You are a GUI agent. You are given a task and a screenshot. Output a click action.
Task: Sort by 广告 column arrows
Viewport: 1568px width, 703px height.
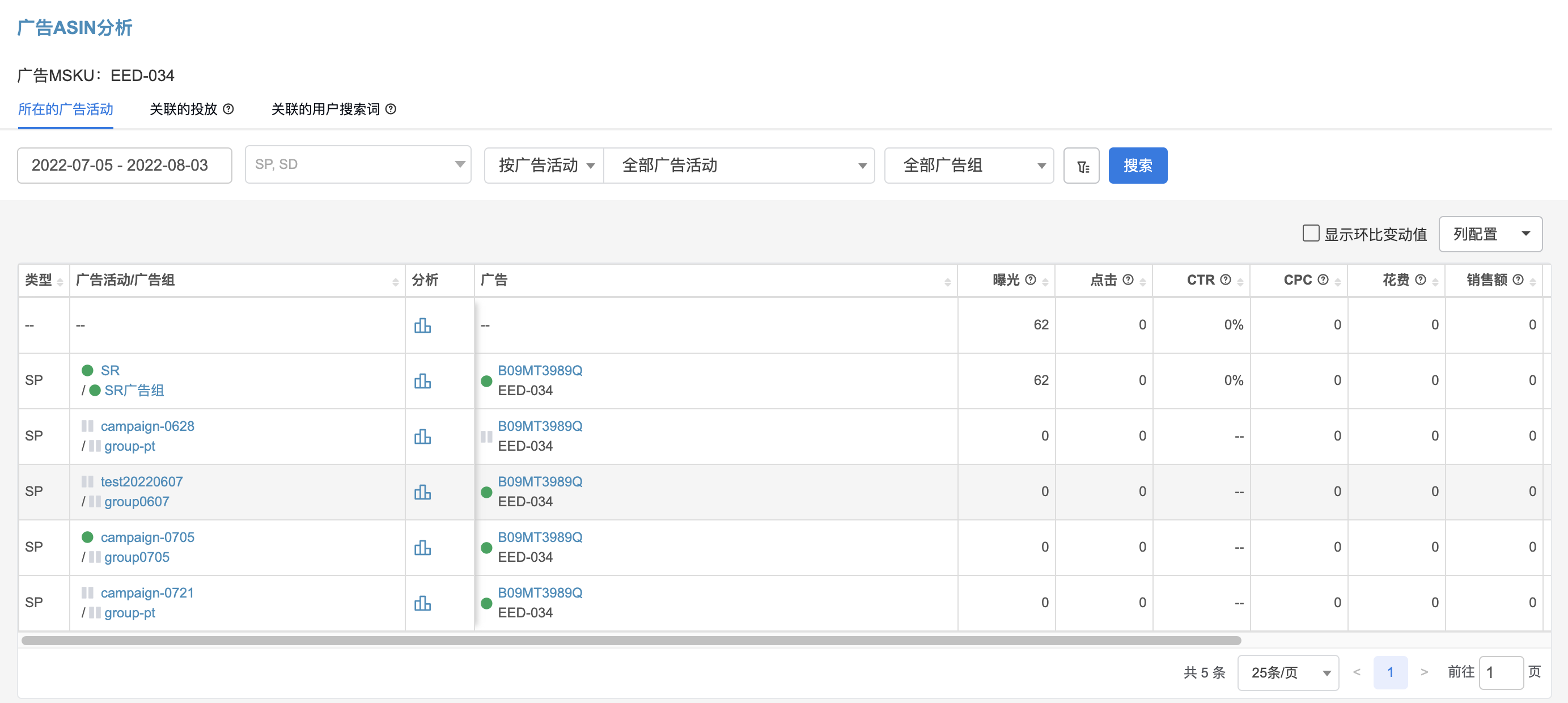pyautogui.click(x=947, y=281)
